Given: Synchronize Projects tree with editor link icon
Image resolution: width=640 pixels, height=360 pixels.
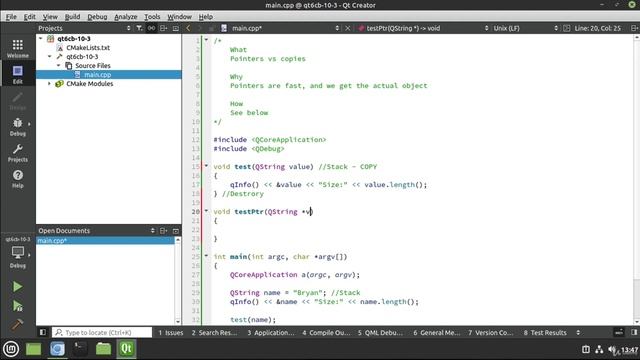Looking at the screenshot, I should pyautogui.click(x=151, y=28).
